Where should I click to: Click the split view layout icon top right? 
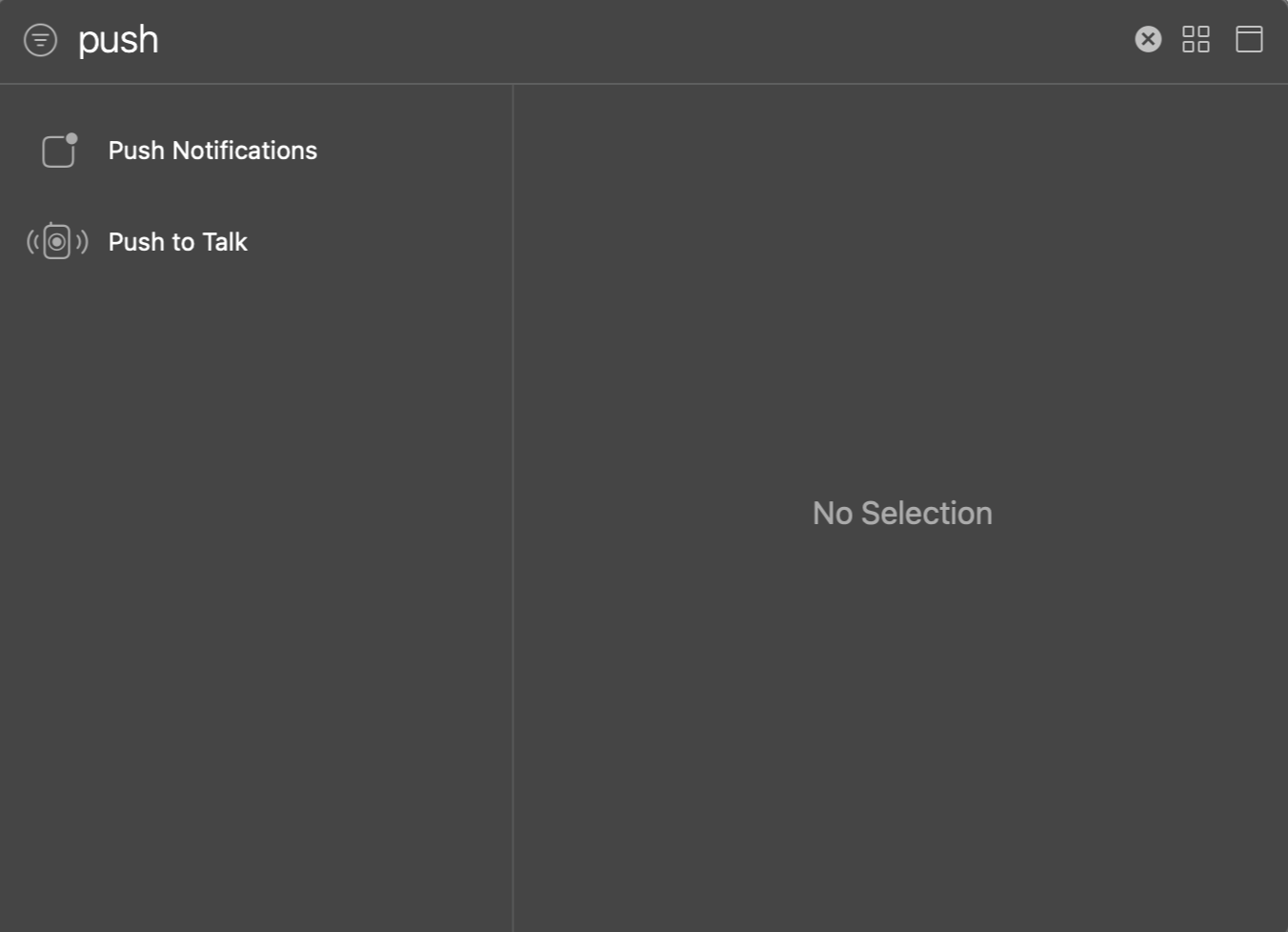(1248, 39)
